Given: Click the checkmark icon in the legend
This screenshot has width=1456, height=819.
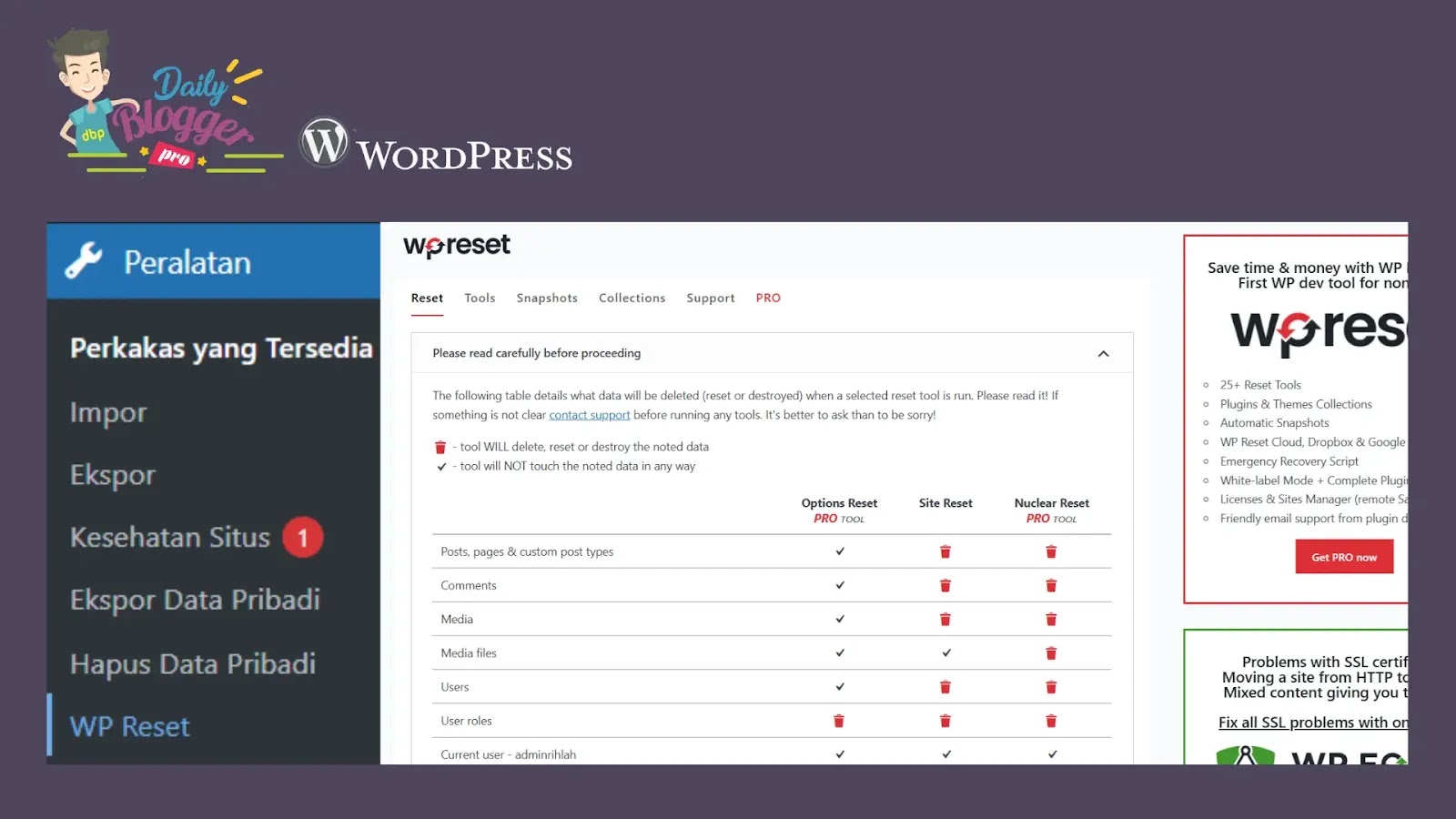Looking at the screenshot, I should pos(441,467).
